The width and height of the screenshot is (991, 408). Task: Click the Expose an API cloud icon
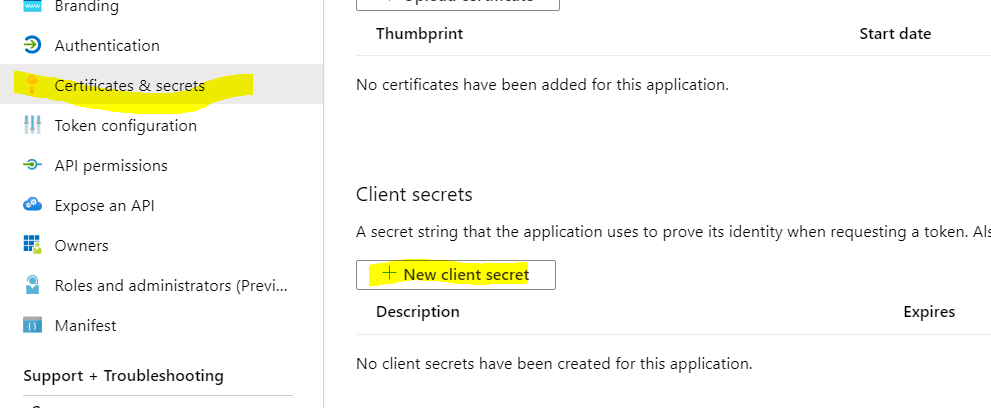pos(33,205)
